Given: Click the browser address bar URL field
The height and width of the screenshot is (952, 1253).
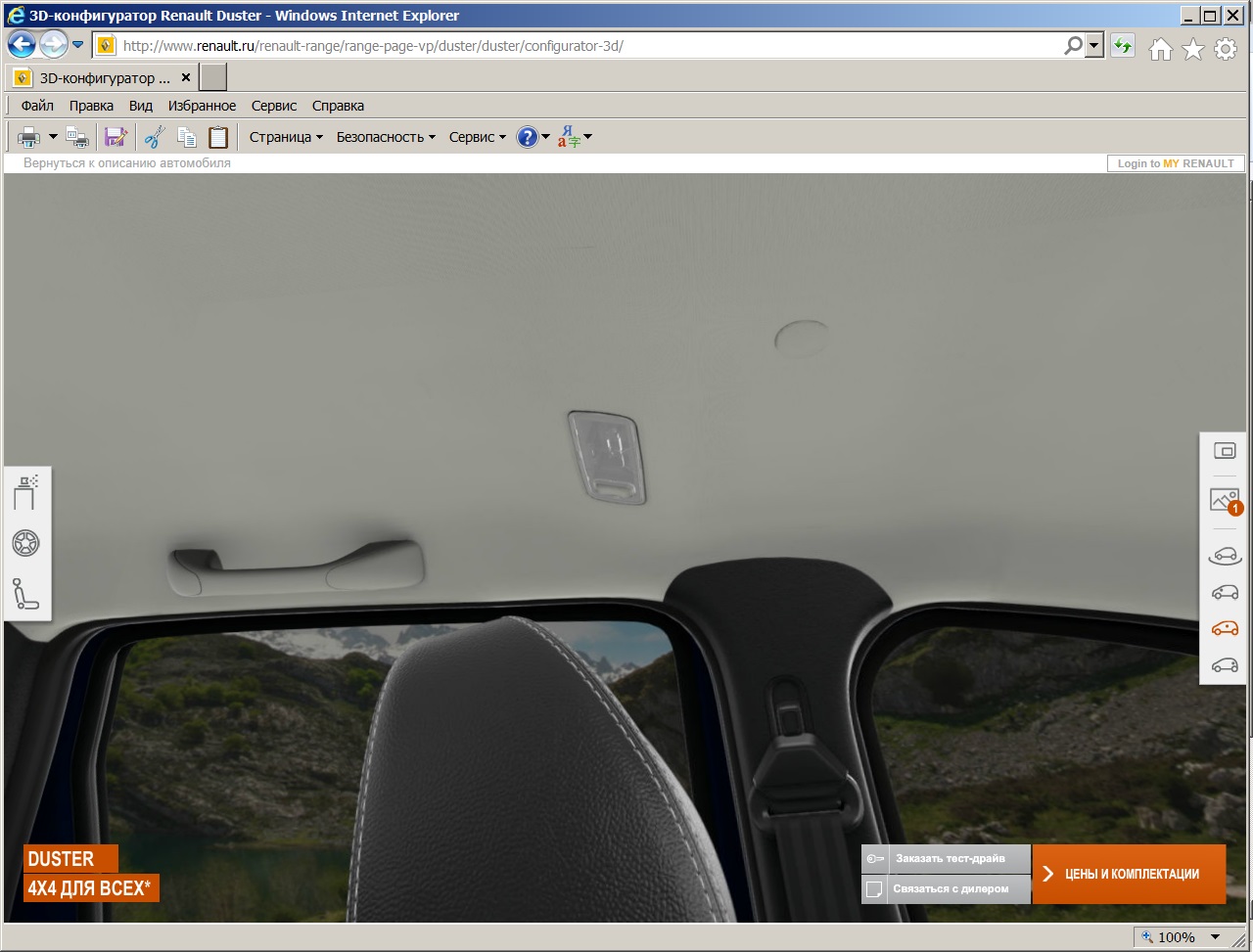Looking at the screenshot, I should 587,45.
